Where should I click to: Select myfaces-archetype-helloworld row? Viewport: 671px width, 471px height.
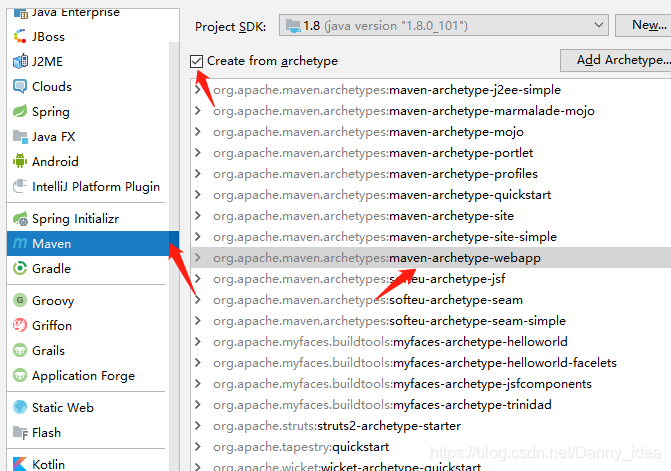[x=431, y=341]
